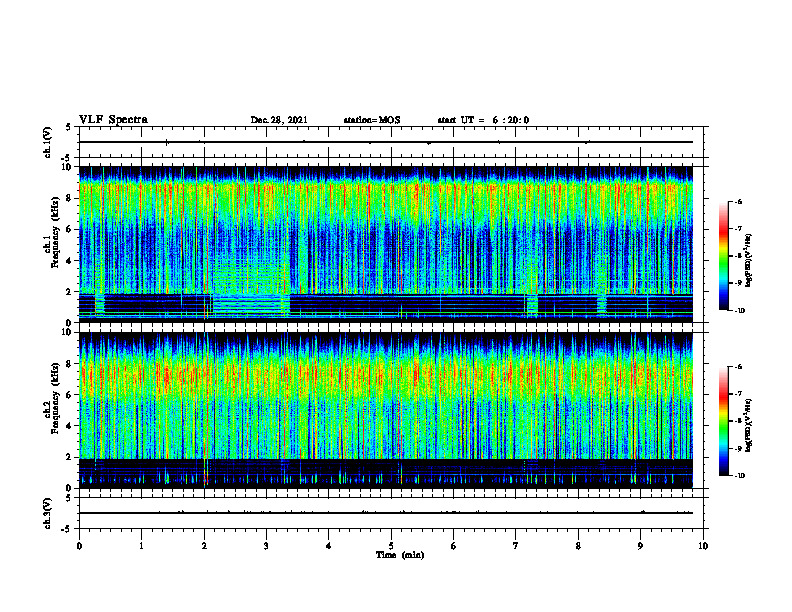Click the ch.1(V) waveform panel label
792x612 pixels.
pos(48,142)
